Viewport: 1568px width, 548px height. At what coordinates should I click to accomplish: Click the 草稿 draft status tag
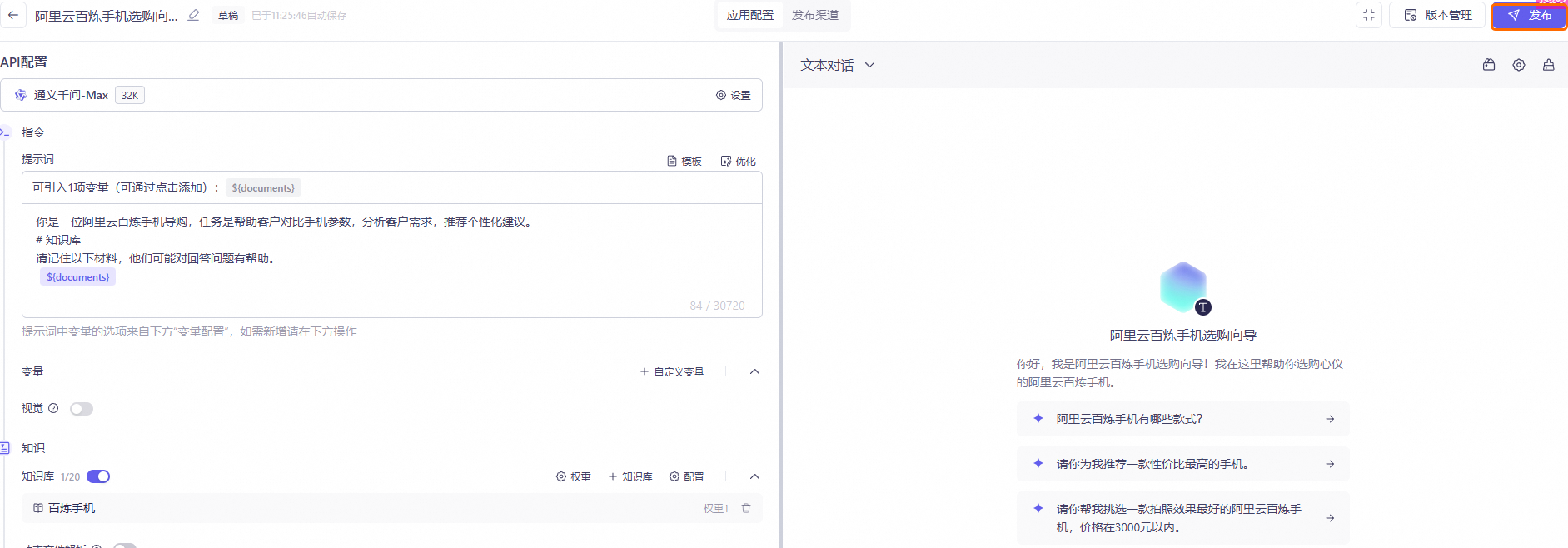pyautogui.click(x=228, y=15)
